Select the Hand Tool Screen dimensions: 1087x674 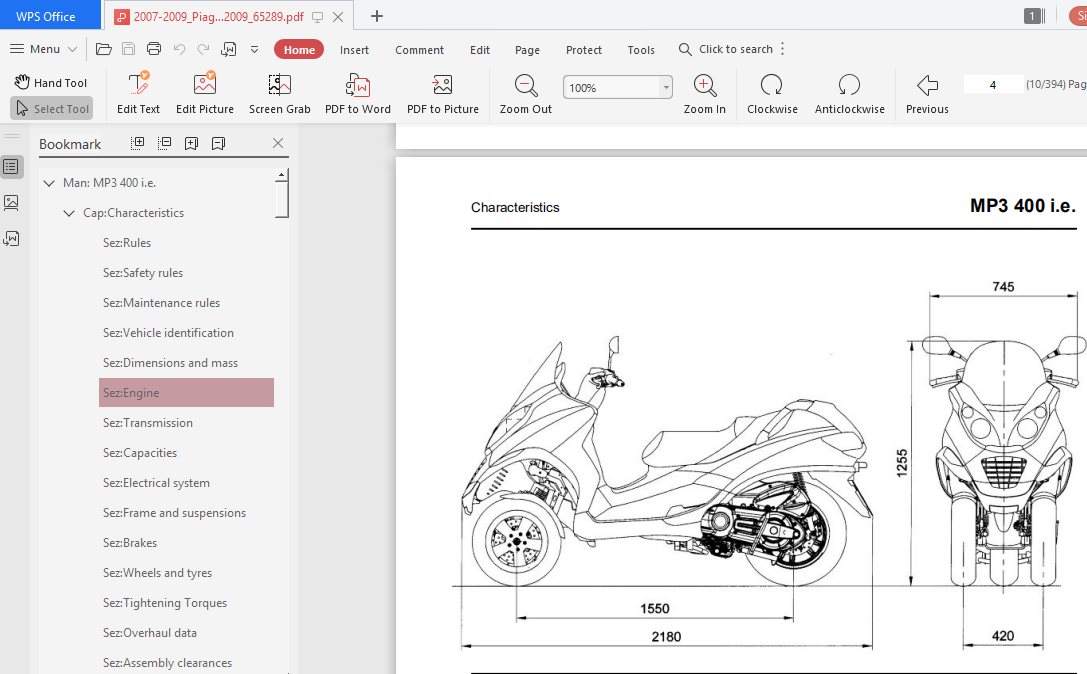(51, 83)
